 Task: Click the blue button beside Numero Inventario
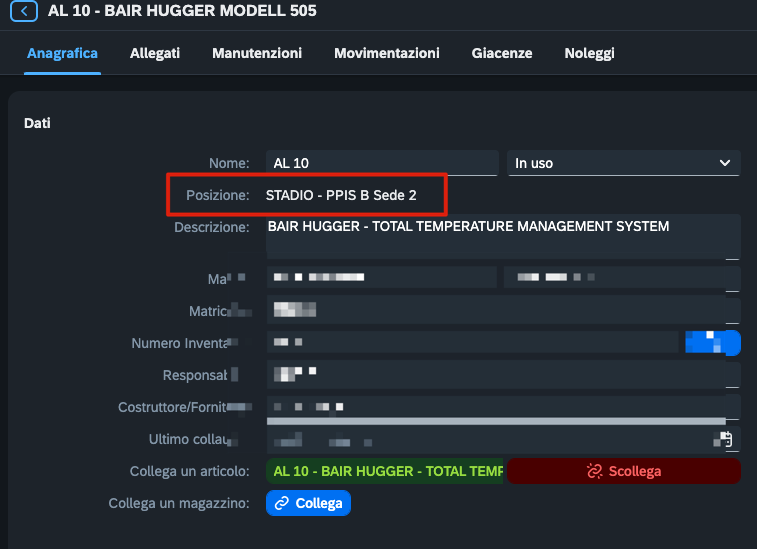(x=712, y=343)
